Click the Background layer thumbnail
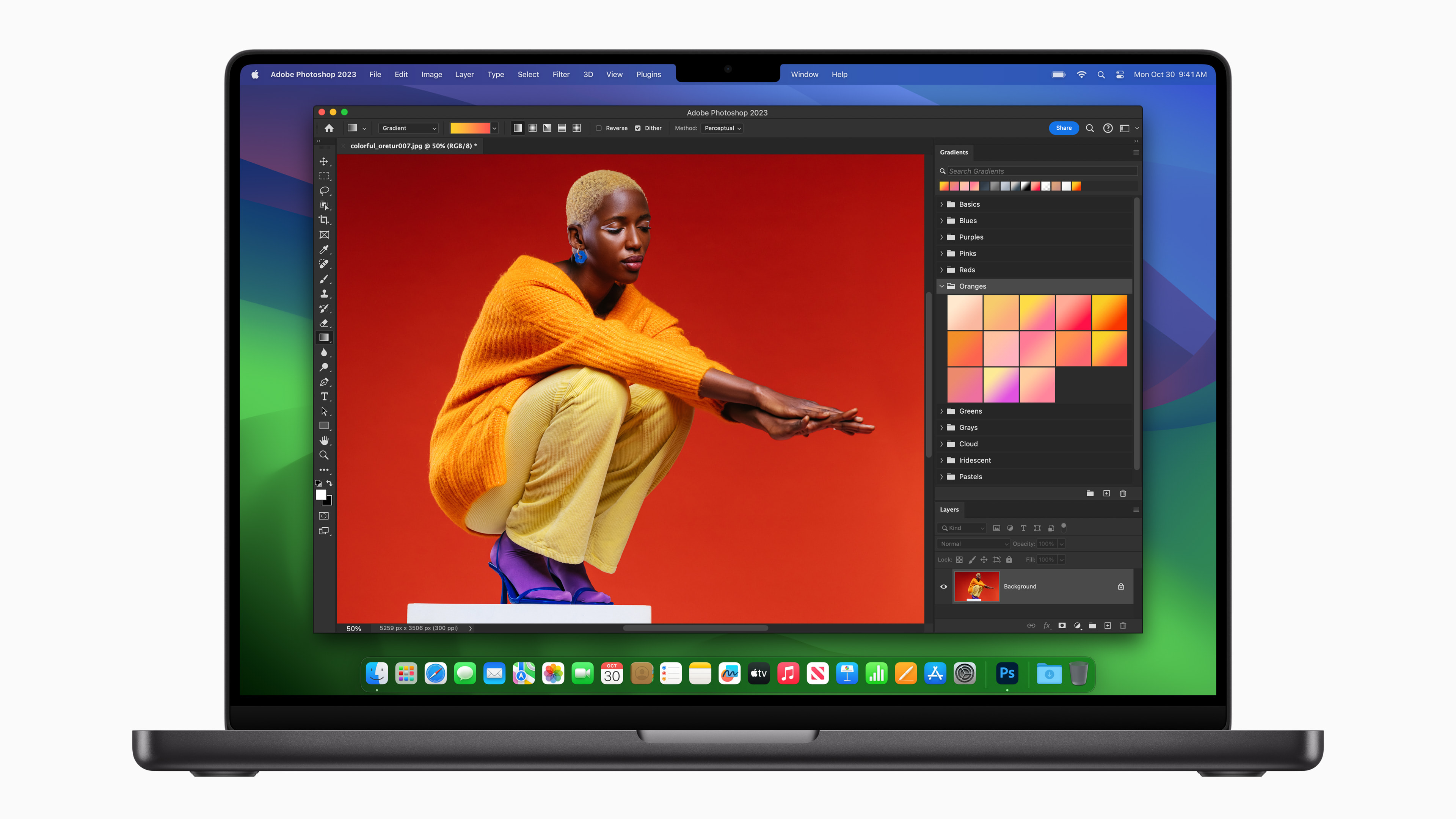This screenshot has height=819, width=1456. 977,586
